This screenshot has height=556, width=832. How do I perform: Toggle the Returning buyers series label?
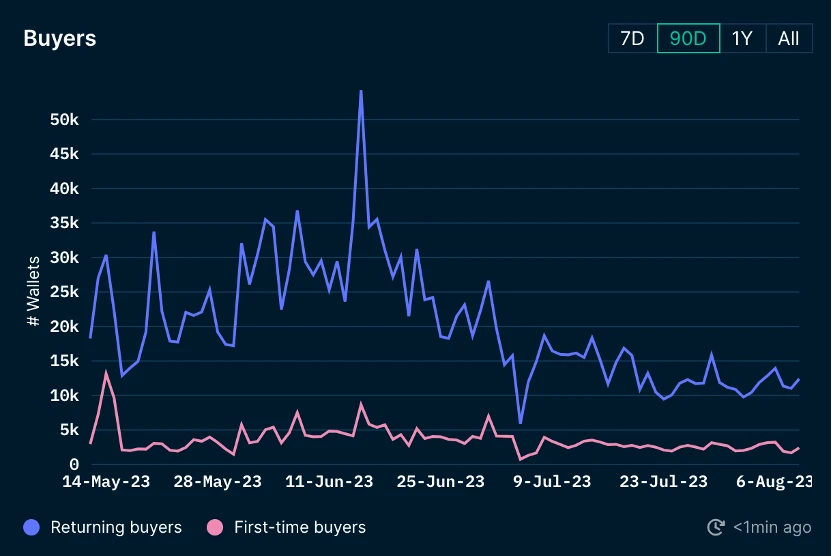coord(116,527)
